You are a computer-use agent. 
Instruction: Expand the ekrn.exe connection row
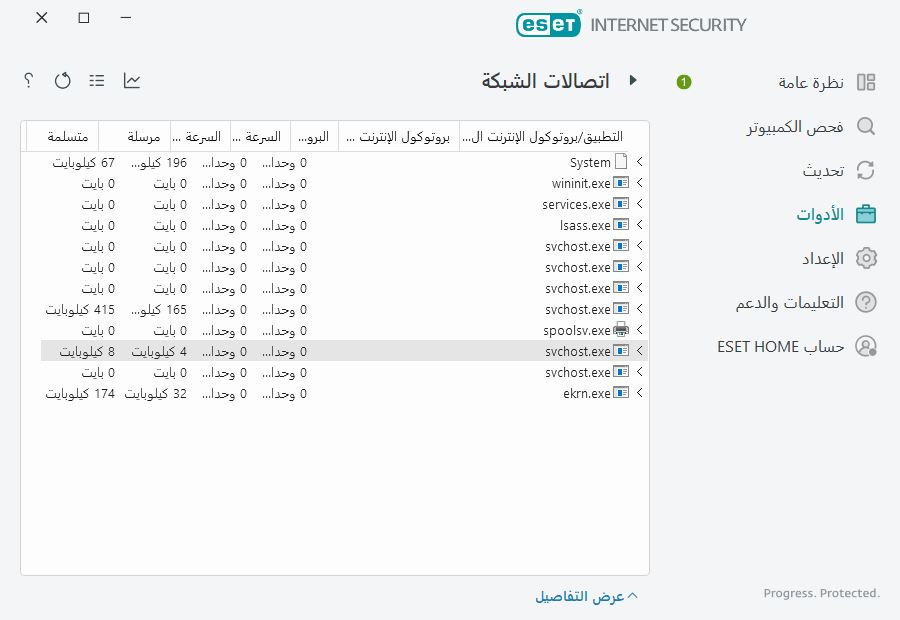tap(640, 393)
